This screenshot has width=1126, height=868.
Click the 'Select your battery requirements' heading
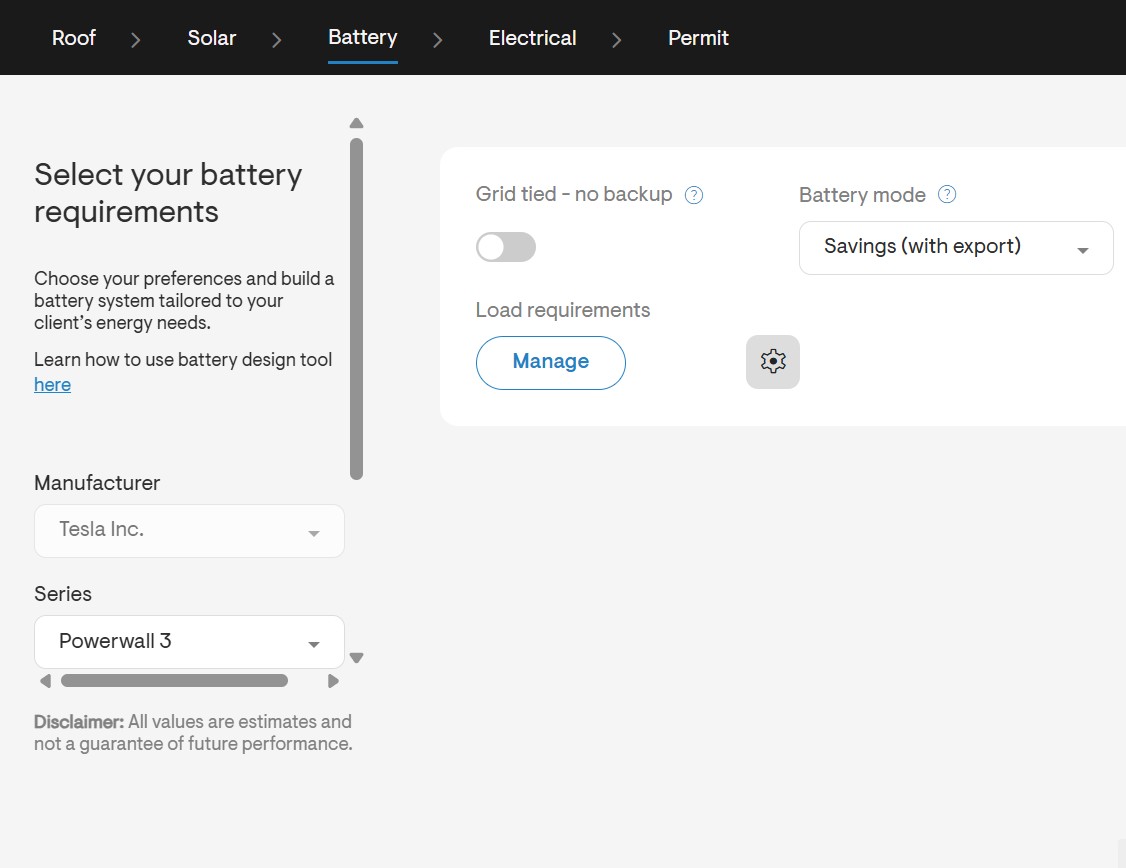[x=168, y=193]
